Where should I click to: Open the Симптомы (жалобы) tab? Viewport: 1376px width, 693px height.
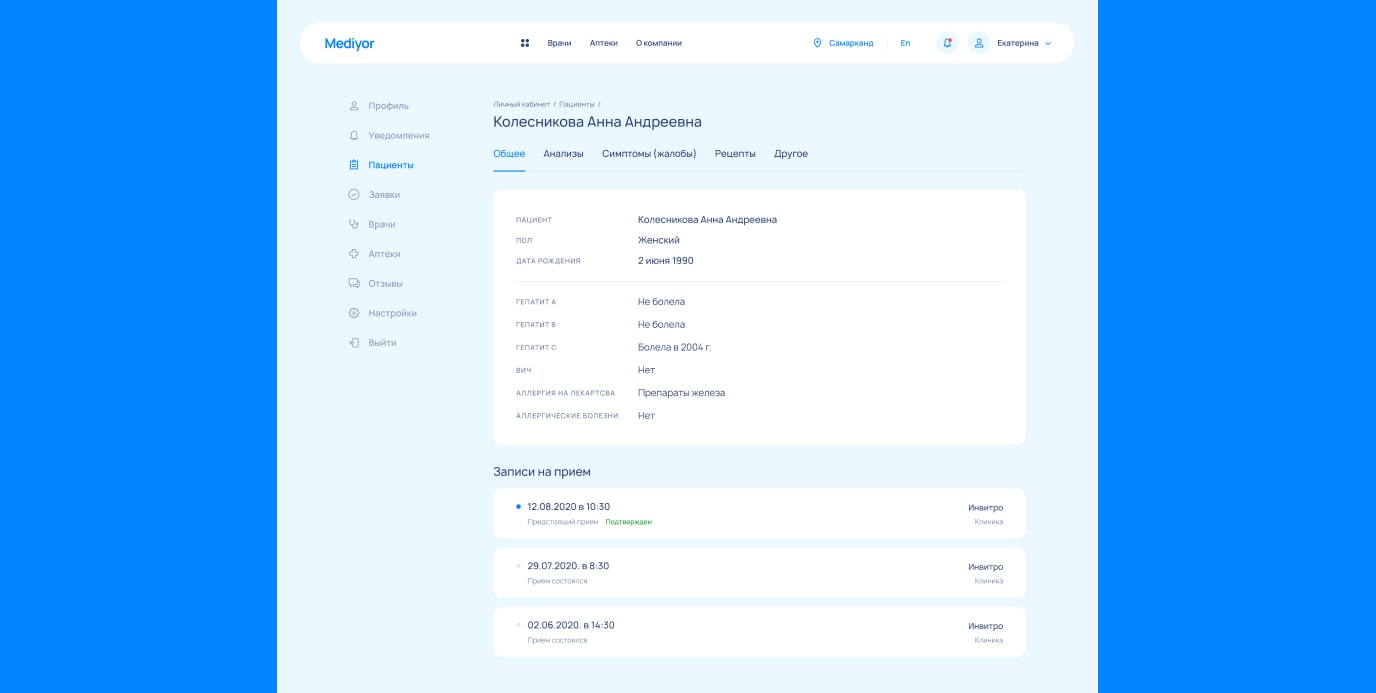(x=649, y=154)
